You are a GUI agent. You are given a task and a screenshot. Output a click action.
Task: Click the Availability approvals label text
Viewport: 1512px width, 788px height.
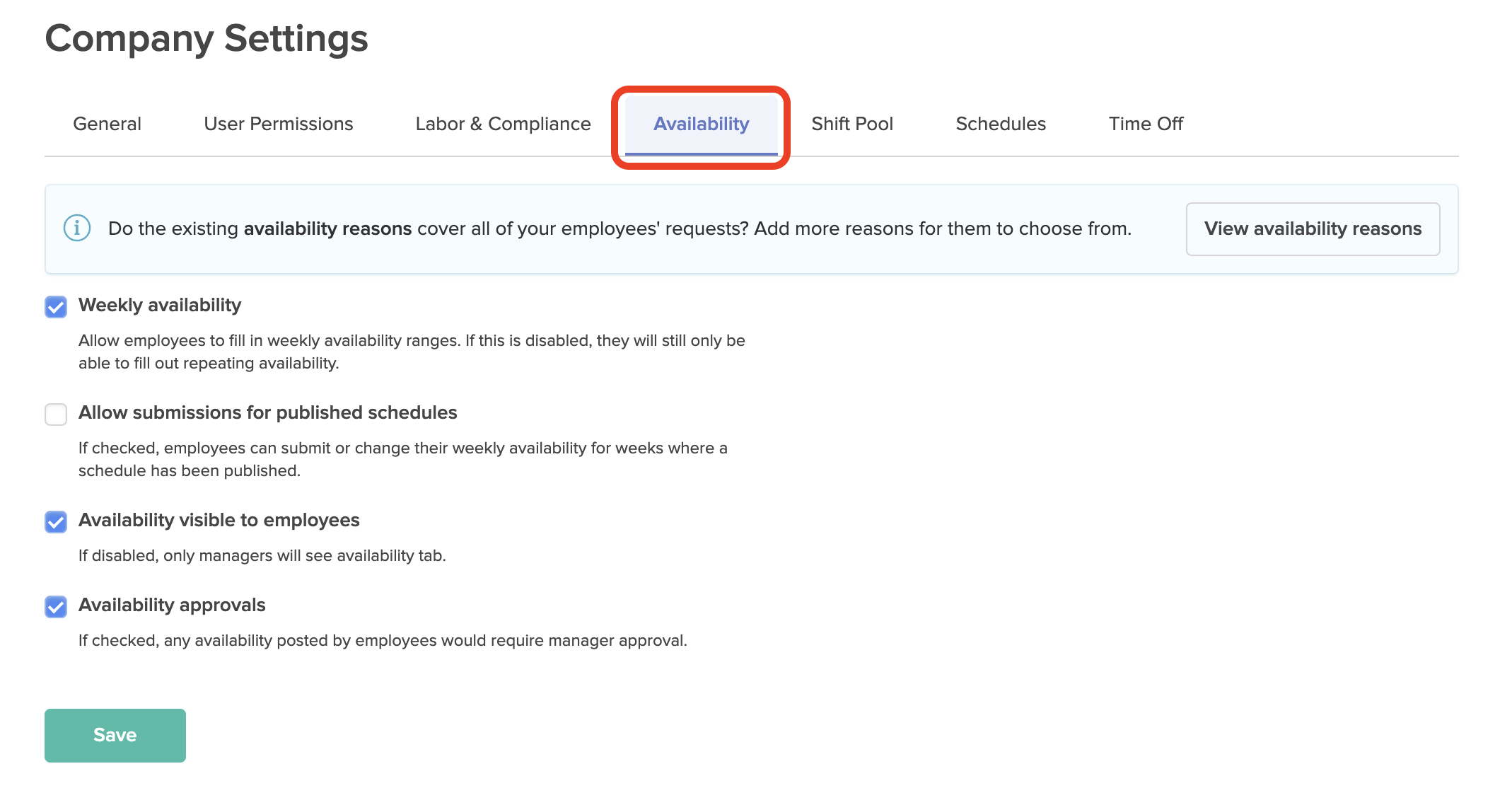(172, 605)
